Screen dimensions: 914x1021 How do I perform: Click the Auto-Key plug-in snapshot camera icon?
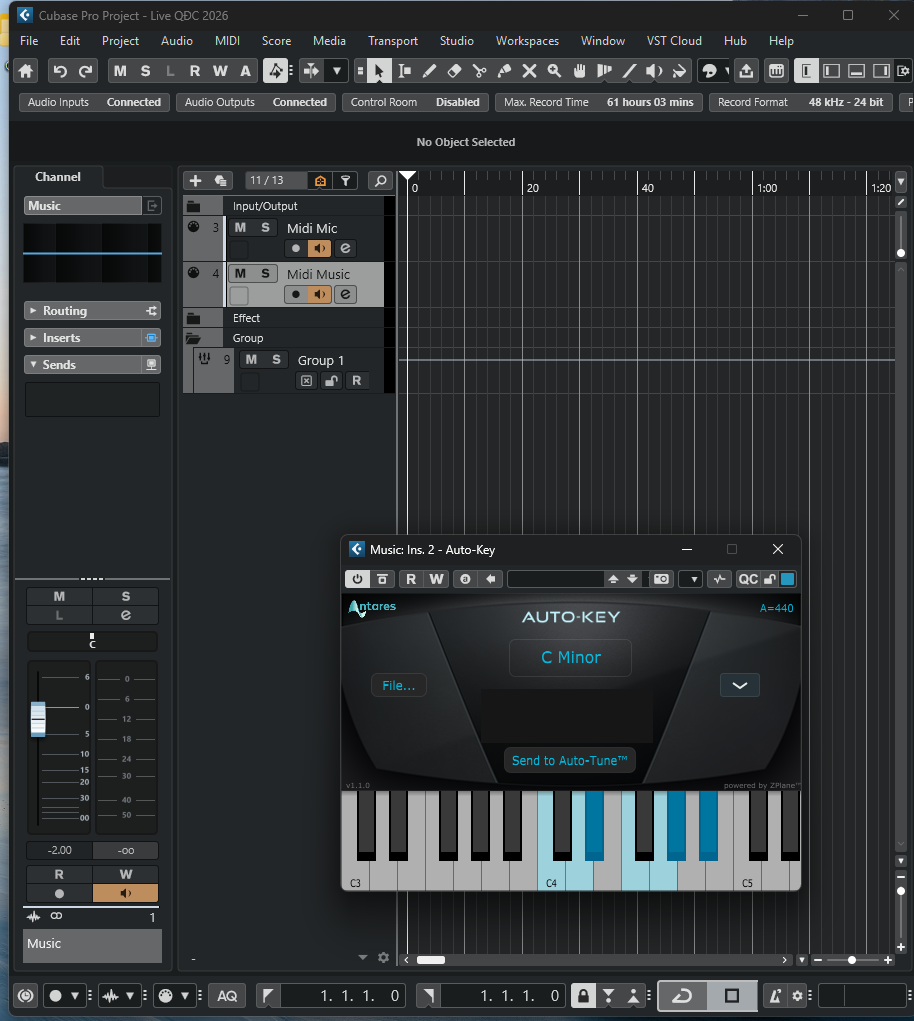[x=661, y=579]
